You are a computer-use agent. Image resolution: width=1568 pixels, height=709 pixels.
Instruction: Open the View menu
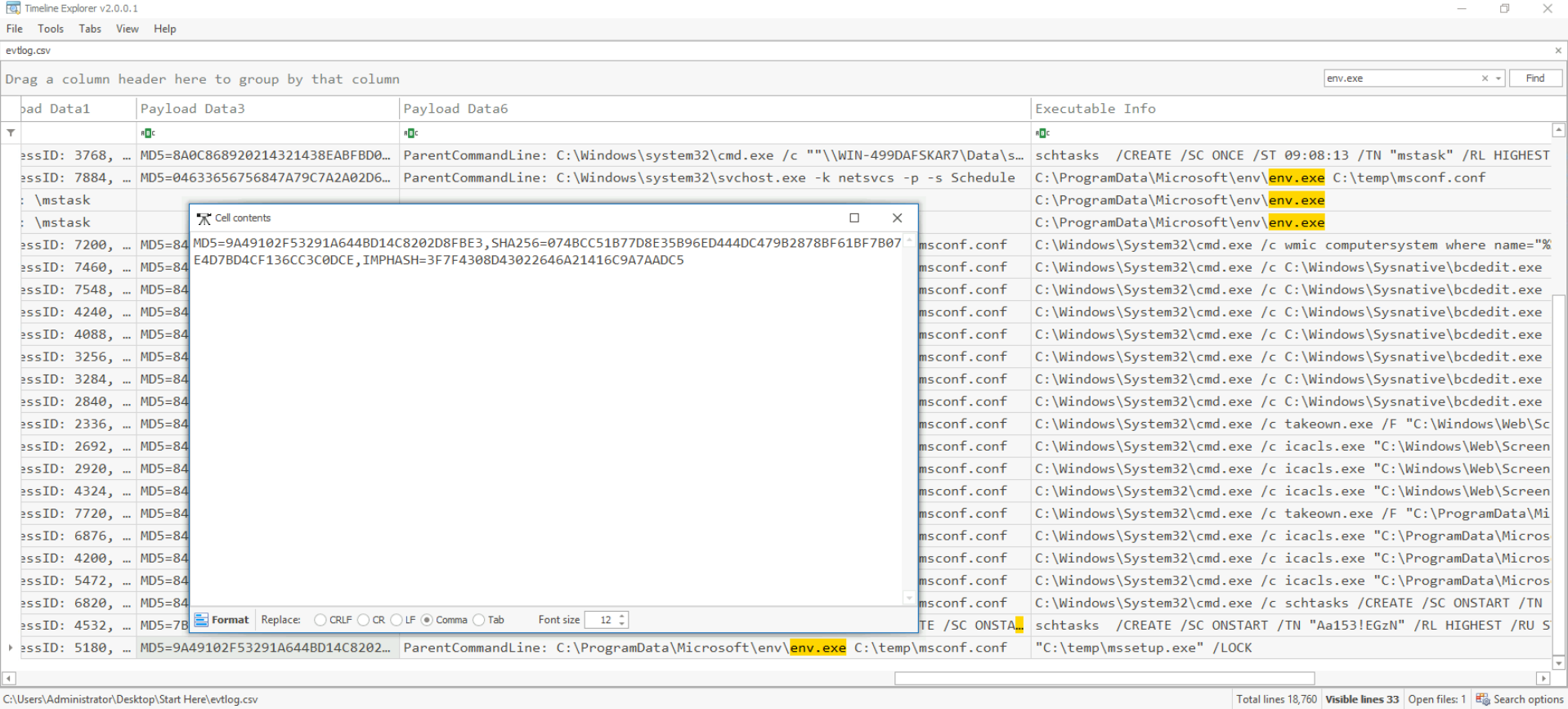128,29
